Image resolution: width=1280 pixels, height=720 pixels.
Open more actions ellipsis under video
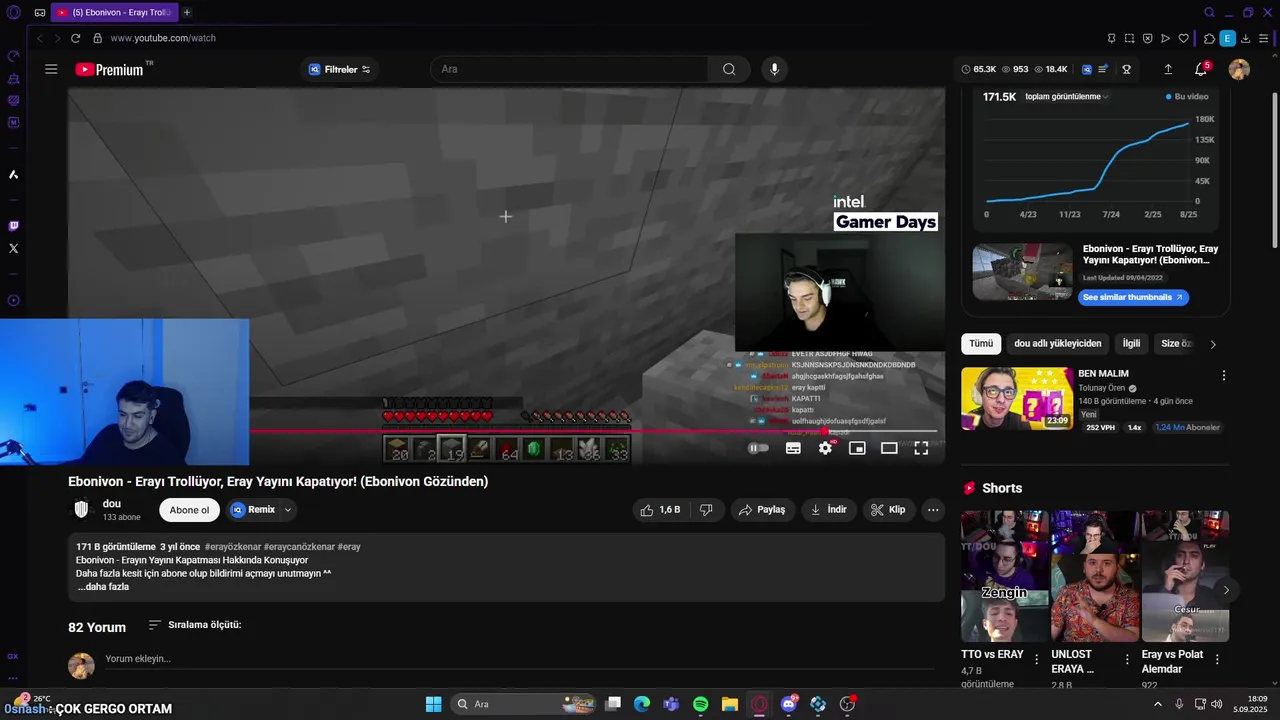coord(933,510)
